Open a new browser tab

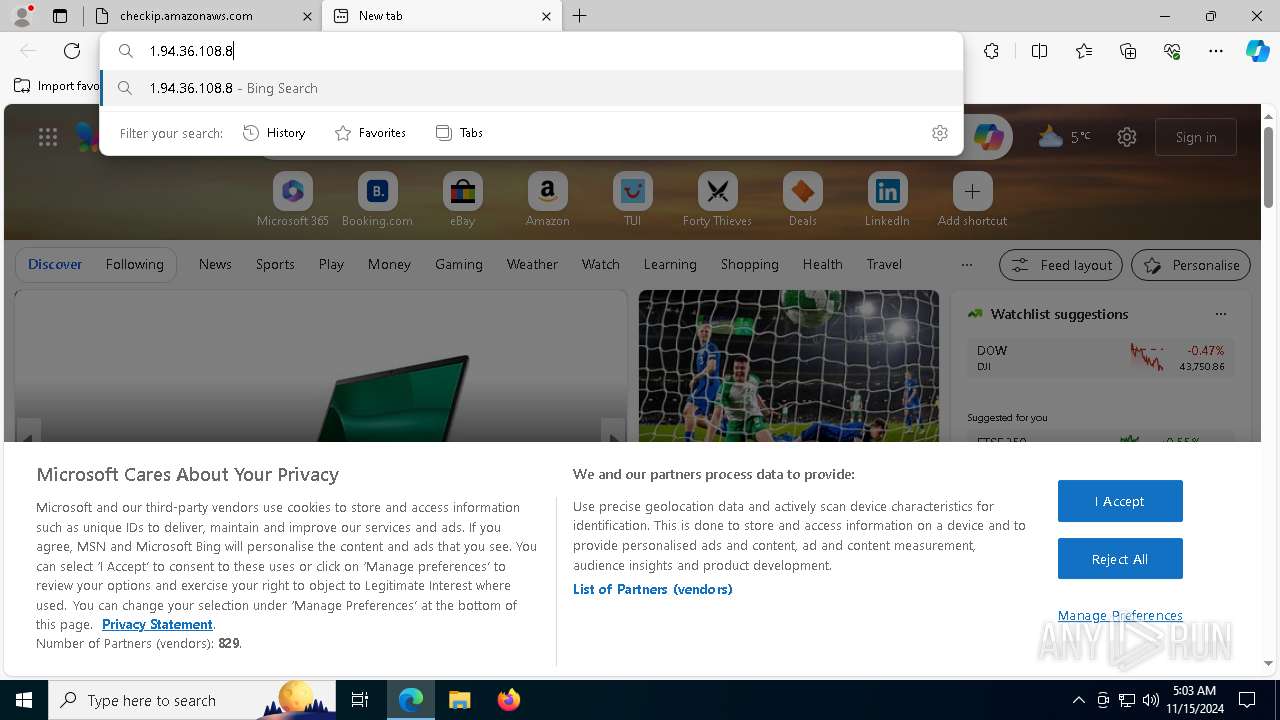[x=580, y=16]
